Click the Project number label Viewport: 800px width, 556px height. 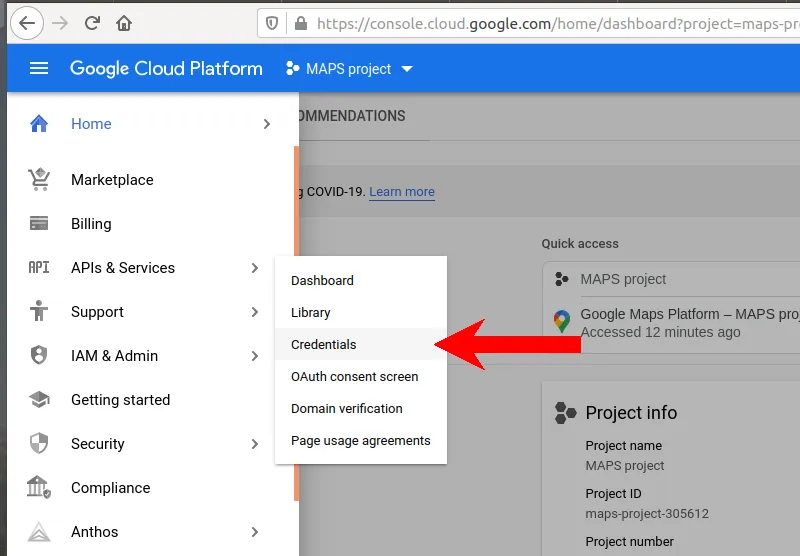(630, 542)
